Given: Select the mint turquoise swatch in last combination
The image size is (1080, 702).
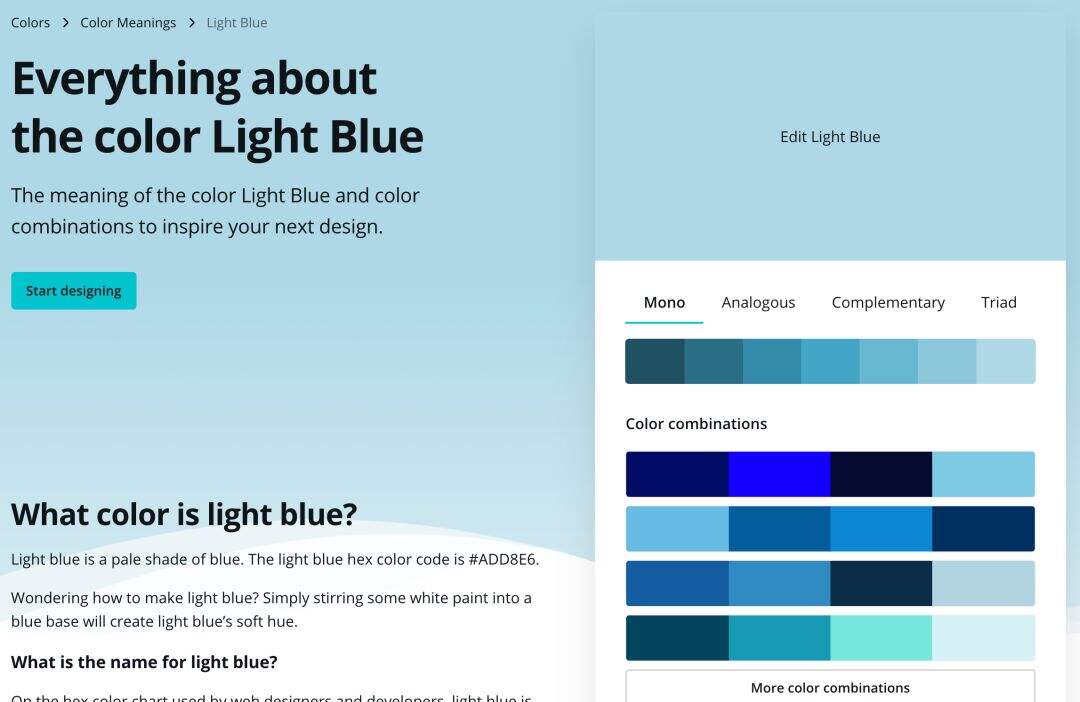Looking at the screenshot, I should [x=881, y=638].
